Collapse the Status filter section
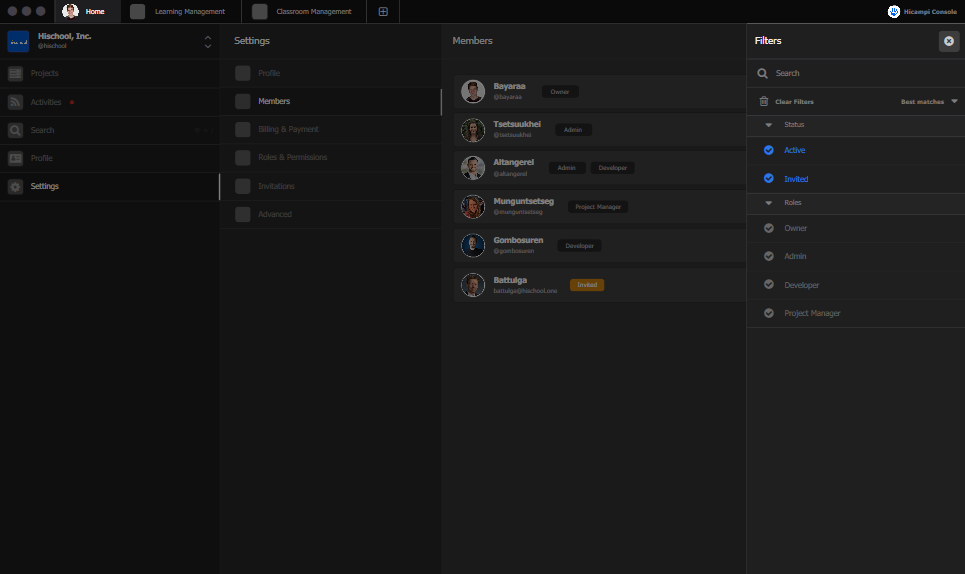Image resolution: width=965 pixels, height=574 pixels. click(768, 125)
